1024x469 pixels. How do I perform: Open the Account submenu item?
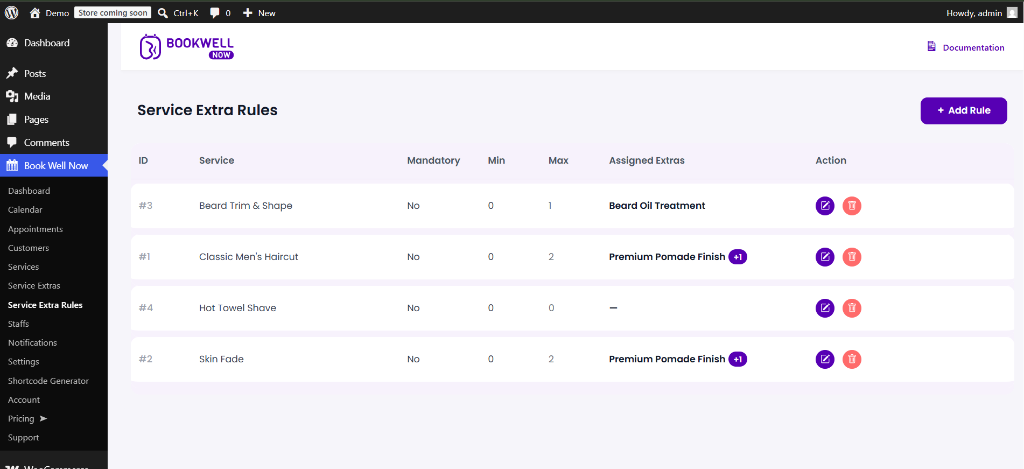pos(24,400)
